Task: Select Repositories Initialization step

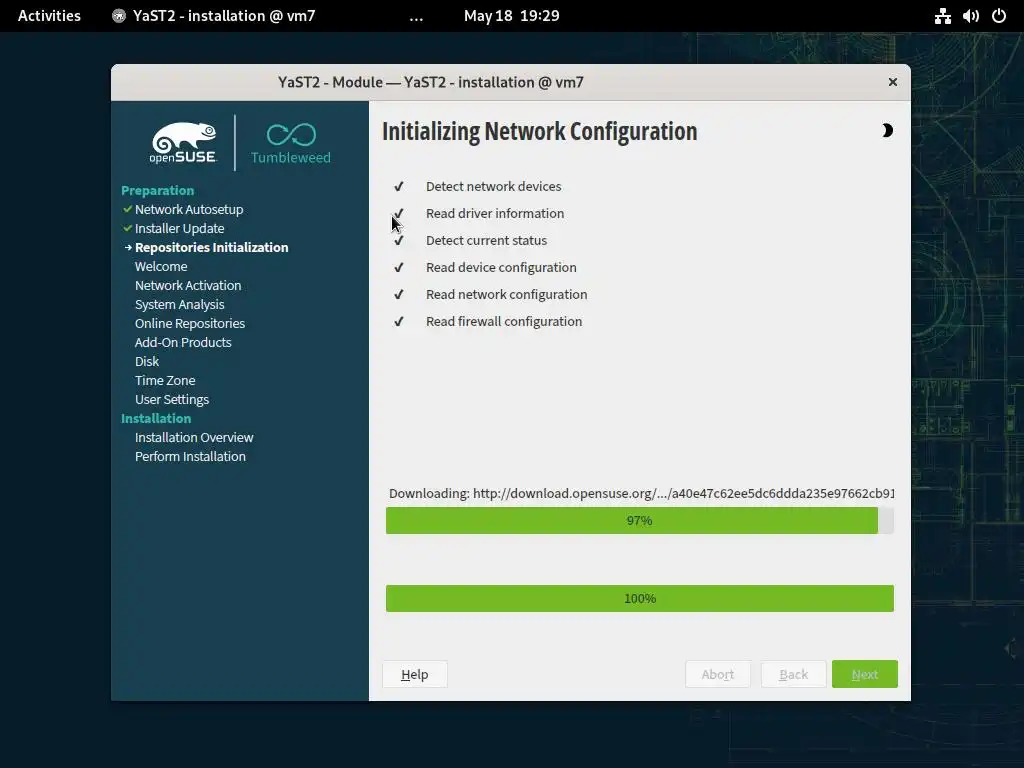Action: [212, 248]
